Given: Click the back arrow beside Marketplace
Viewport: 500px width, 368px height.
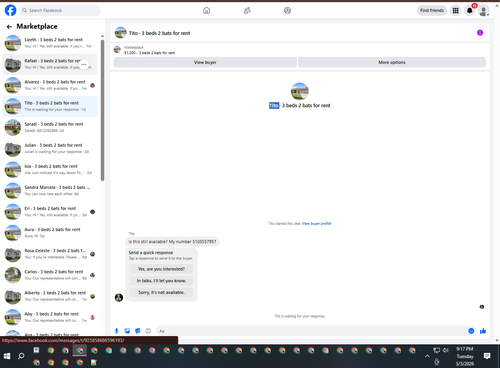Looking at the screenshot, I should pyautogui.click(x=9, y=26).
